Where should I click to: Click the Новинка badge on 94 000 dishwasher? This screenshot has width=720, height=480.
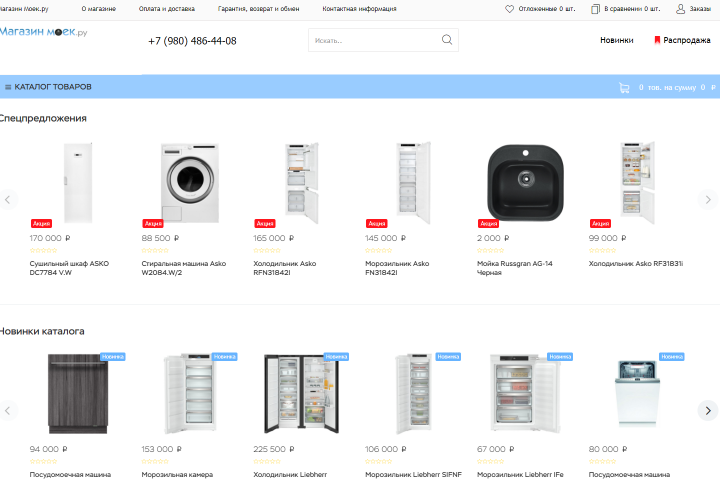tap(112, 356)
